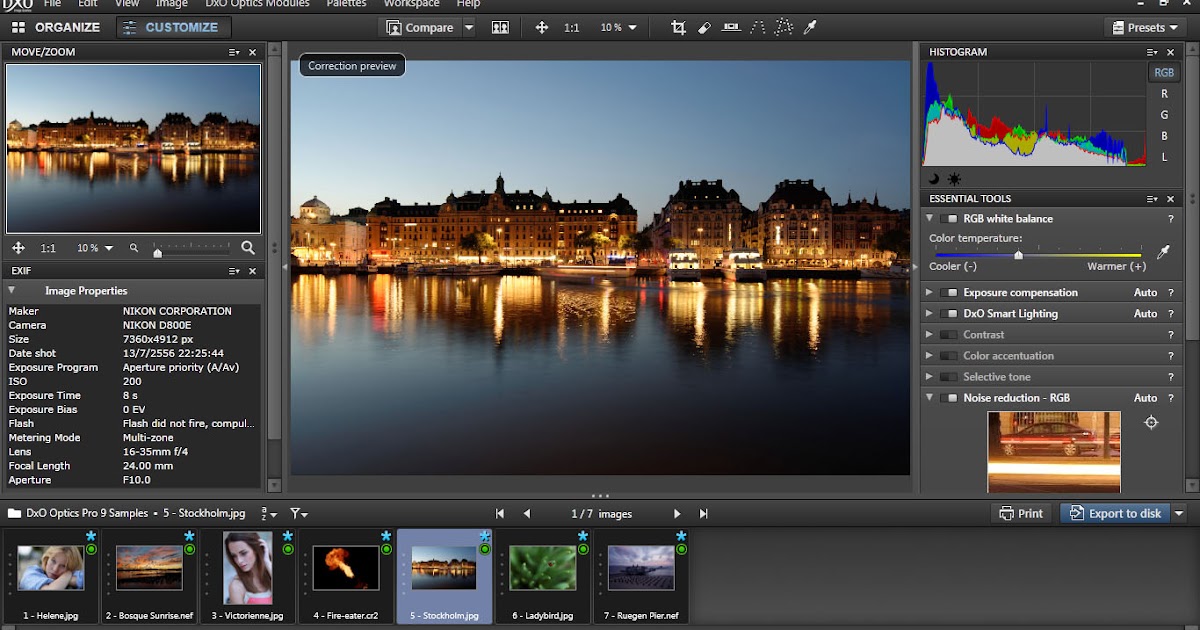The image size is (1200, 630).
Task: Select the Dust removal tool
Action: tap(704, 28)
